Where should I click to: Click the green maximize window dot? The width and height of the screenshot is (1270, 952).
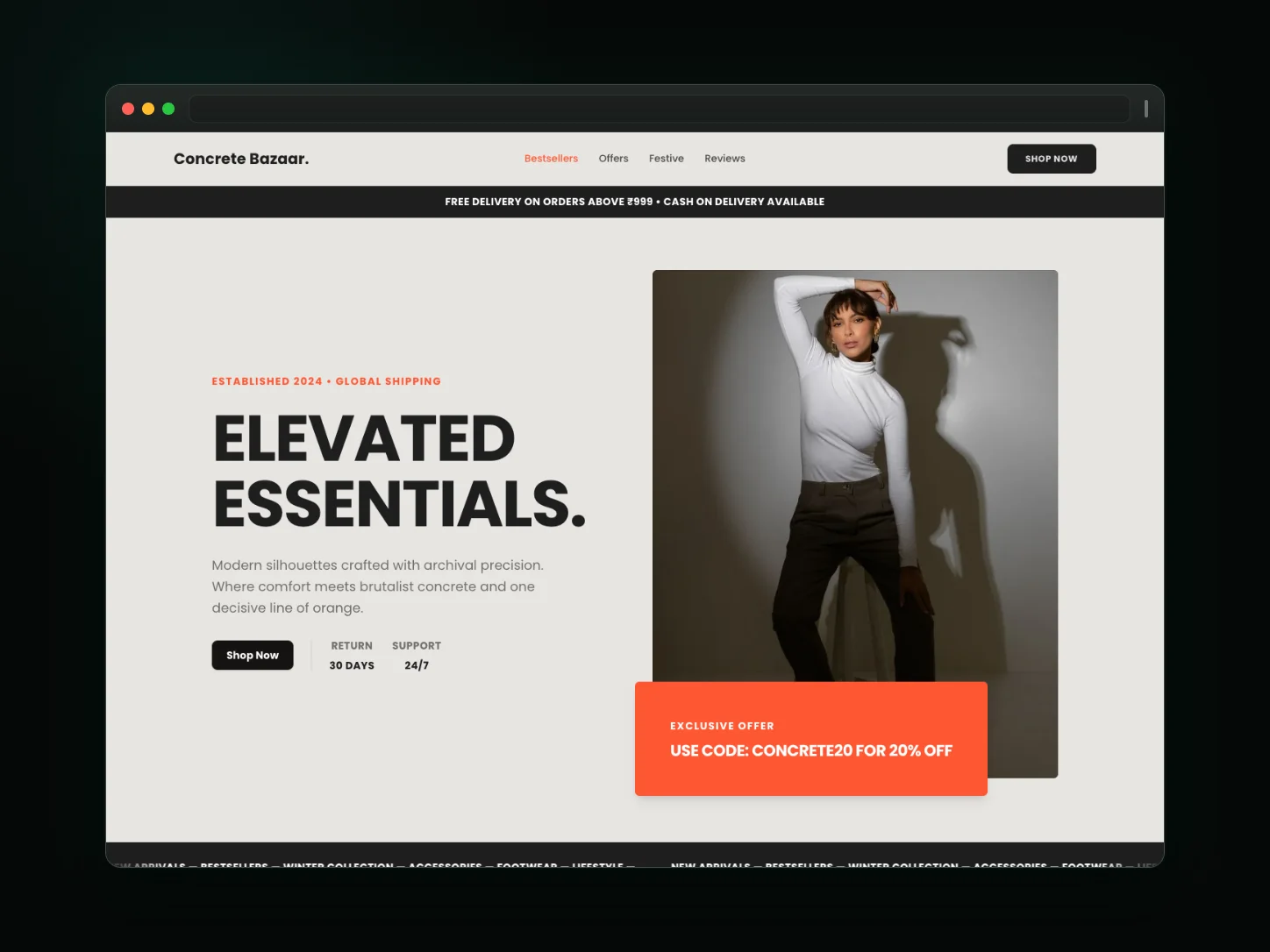coord(168,109)
